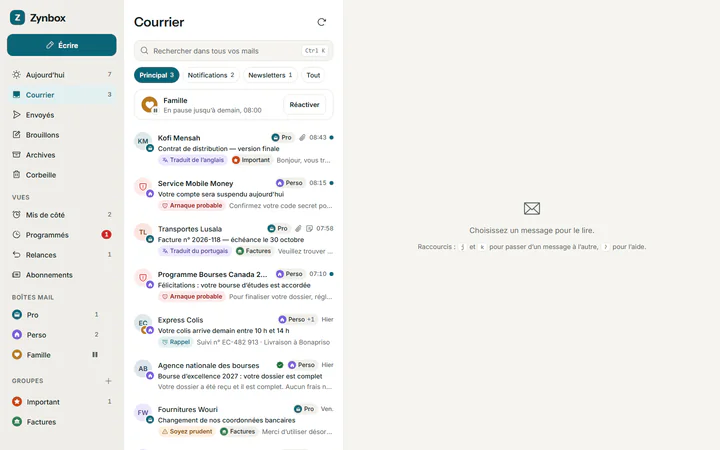Click the Traduit du portugais tag
Image resolution: width=720 pixels, height=450 pixels.
pyautogui.click(x=195, y=251)
